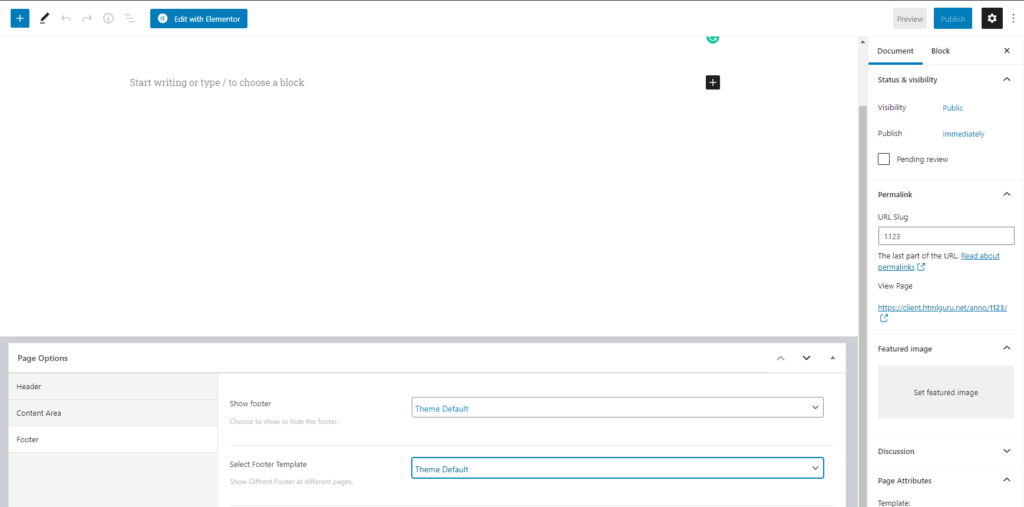Click the URL Slug input field
Screen dimensions: 1024x507
[946, 236]
